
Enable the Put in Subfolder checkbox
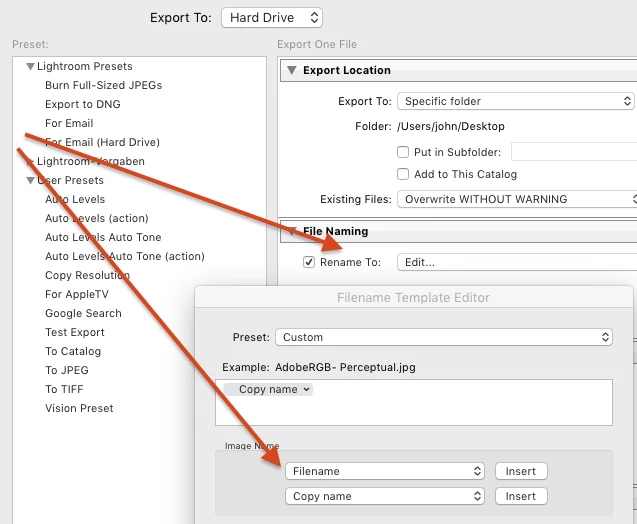[x=403, y=152]
